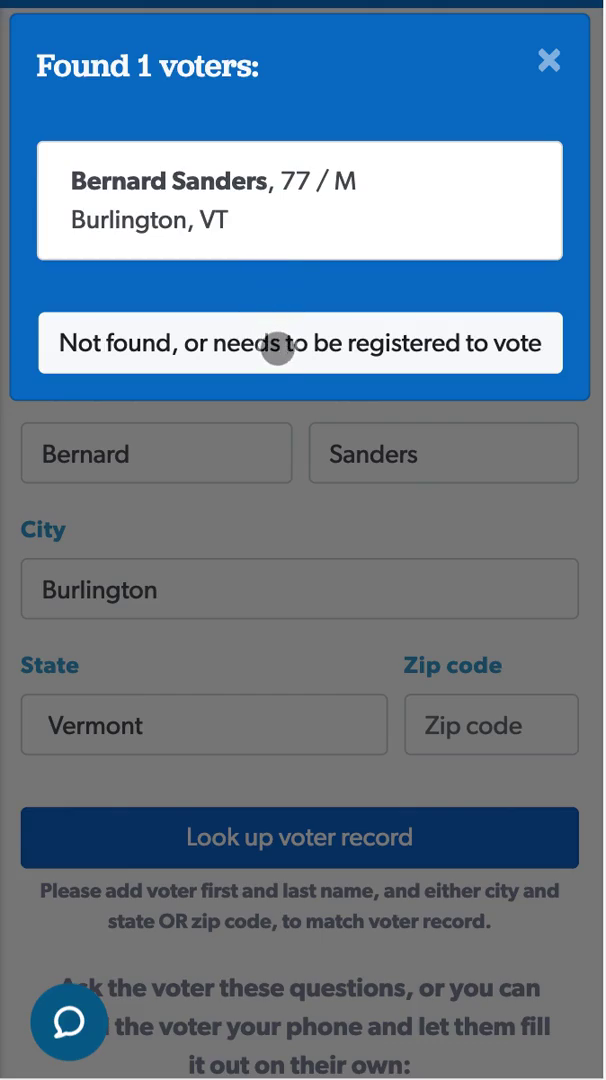Click the 'Please add voter first and last name' hint

coord(299,906)
